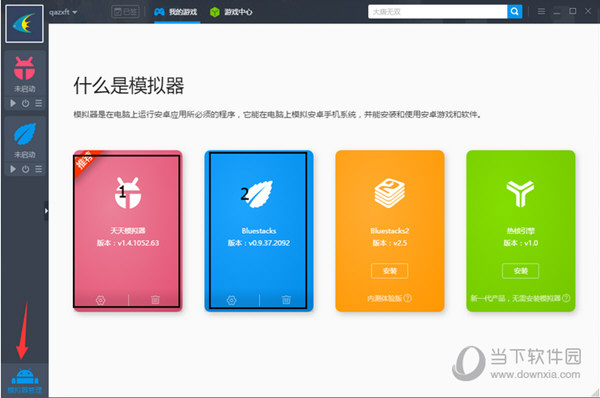Image resolution: width=600 pixels, height=398 pixels.
Task: Install 热核引擎 with 安装 button
Action: coord(520,271)
